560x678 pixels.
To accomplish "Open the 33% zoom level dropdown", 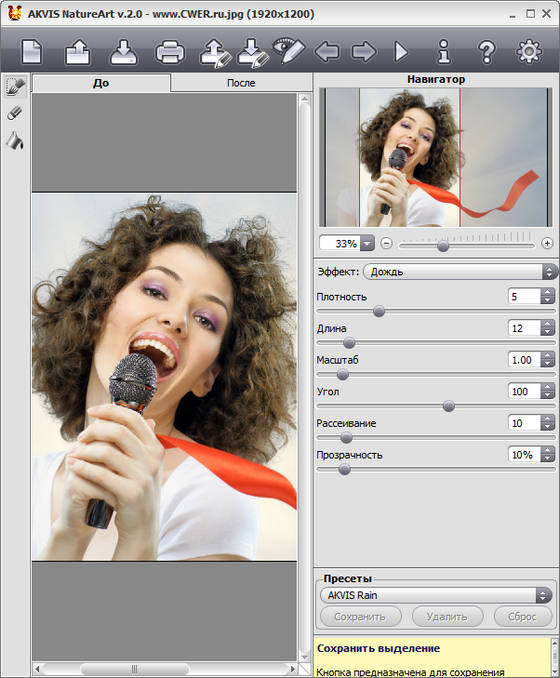I will click(x=347, y=243).
